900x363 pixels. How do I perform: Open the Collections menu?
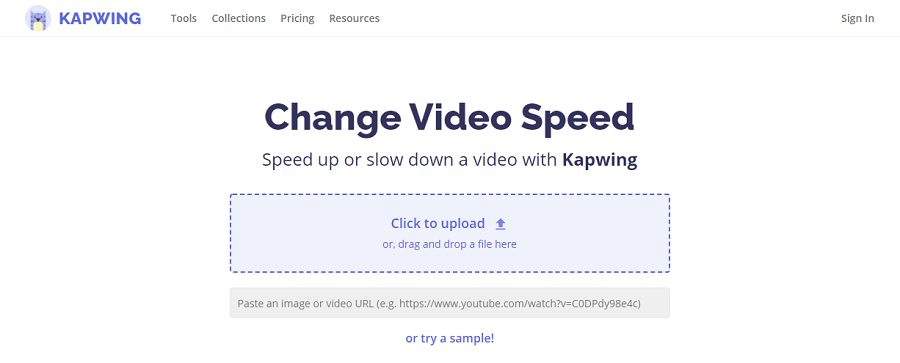point(239,18)
